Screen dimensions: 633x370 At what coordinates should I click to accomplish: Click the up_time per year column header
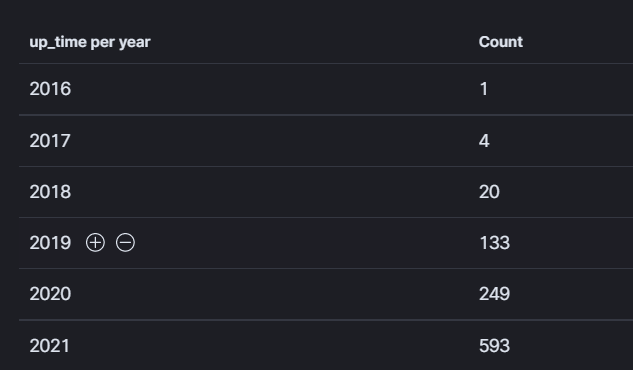(x=90, y=42)
